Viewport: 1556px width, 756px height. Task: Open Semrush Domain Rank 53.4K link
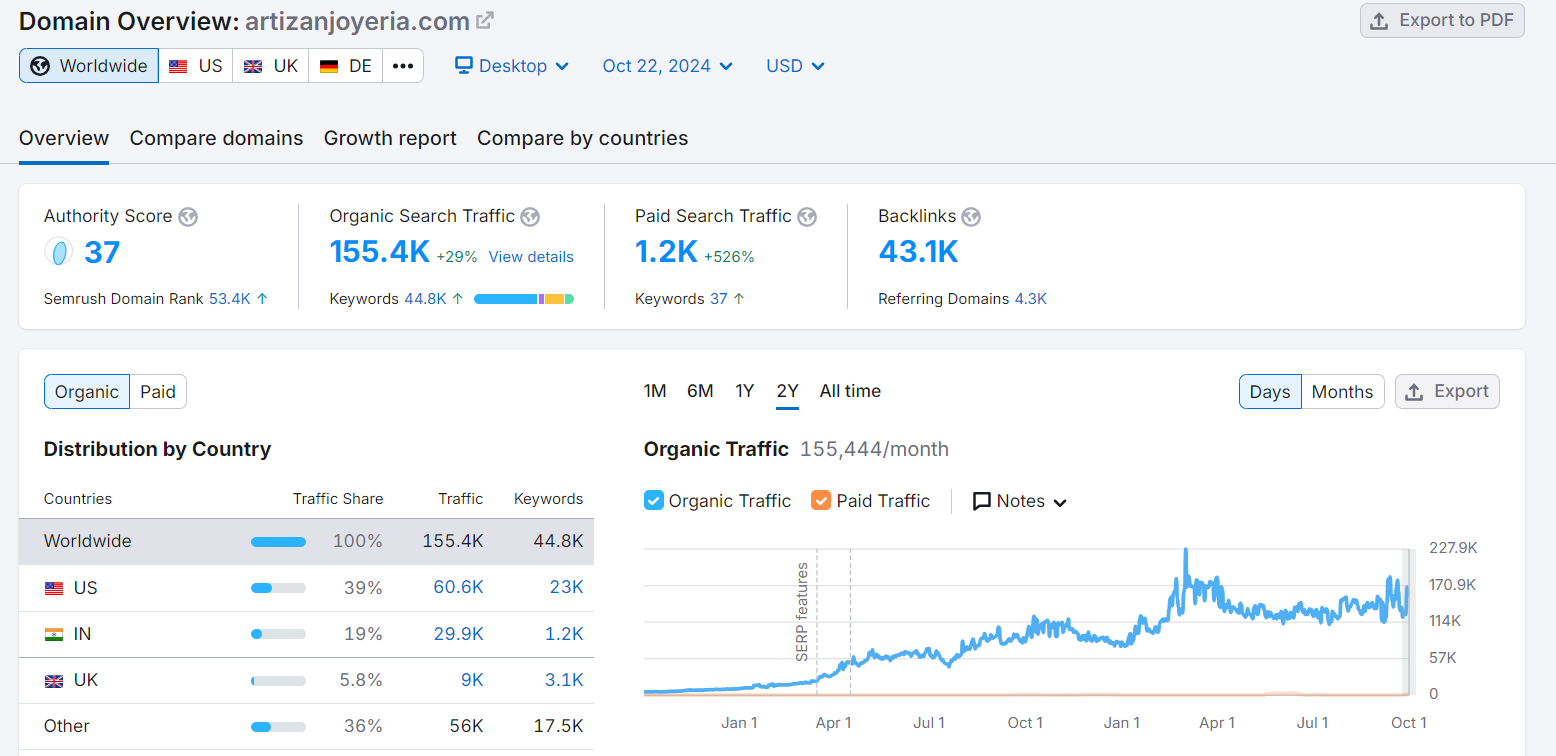click(230, 299)
